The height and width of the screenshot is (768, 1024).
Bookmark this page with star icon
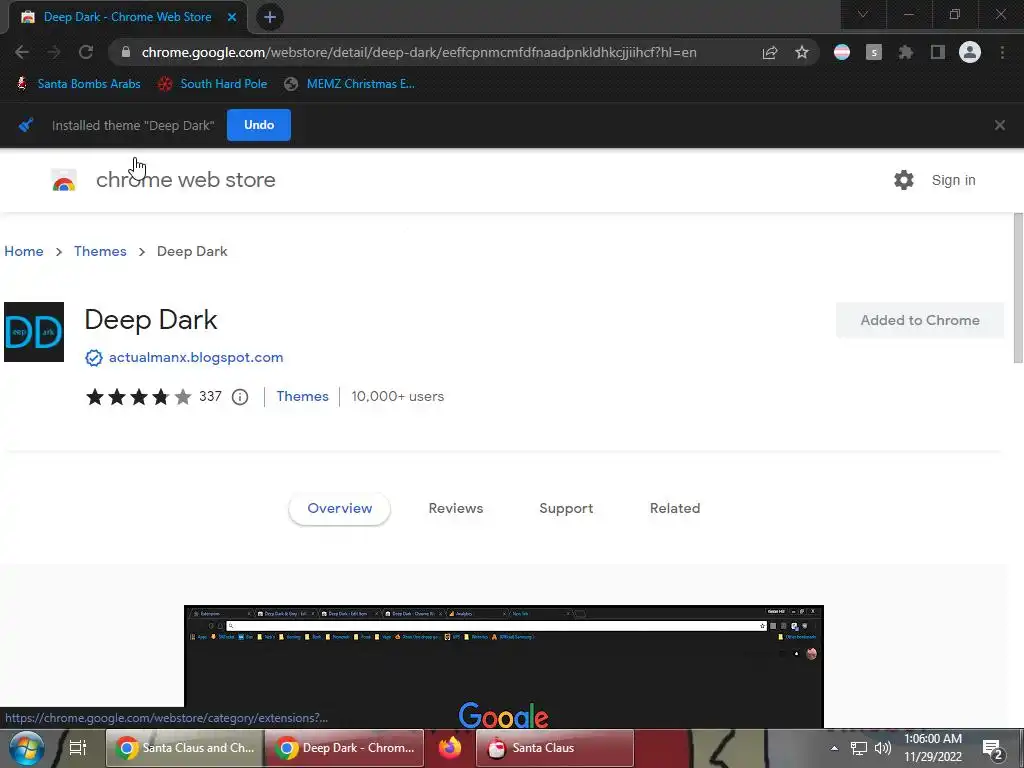pos(802,52)
